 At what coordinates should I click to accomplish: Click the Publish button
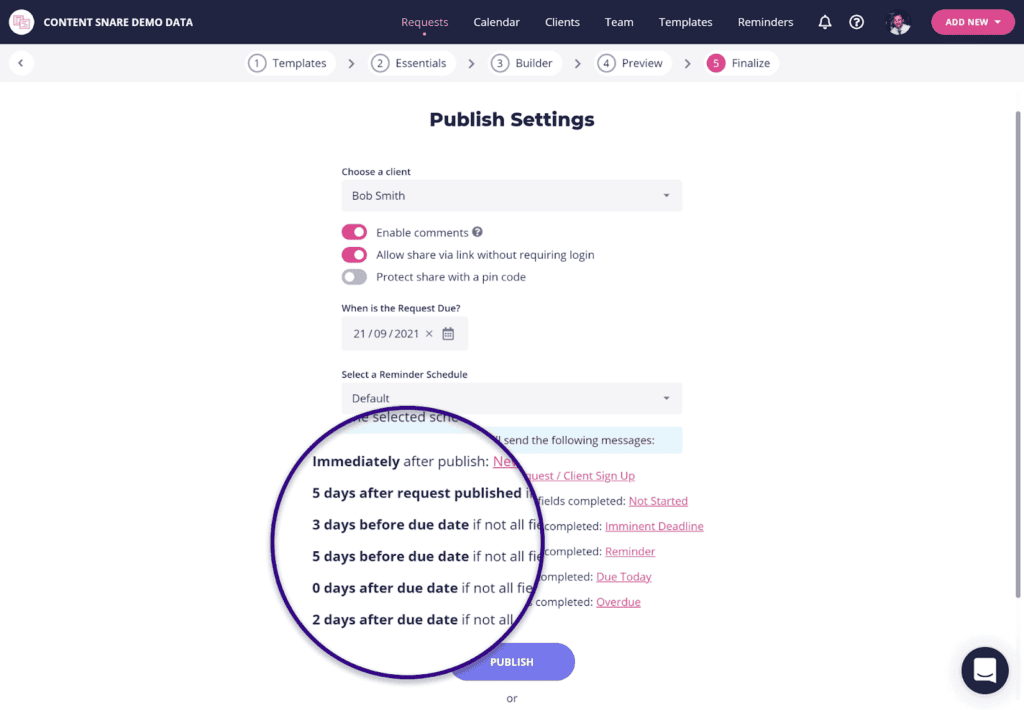point(513,662)
